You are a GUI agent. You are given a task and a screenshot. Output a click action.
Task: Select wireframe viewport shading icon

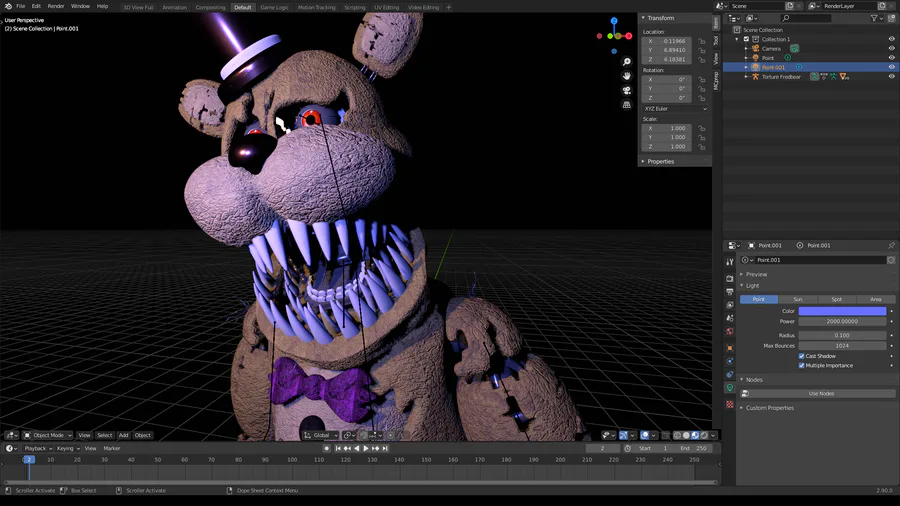pyautogui.click(x=677, y=435)
